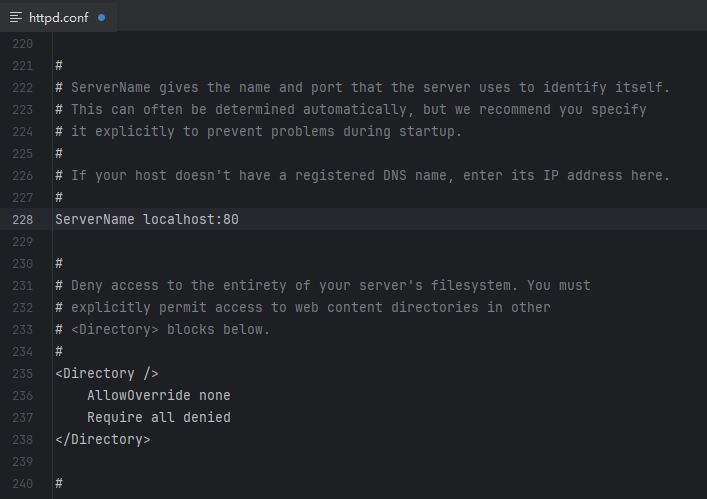Screen dimensions: 707x499
Task: Click the 'Require all denied' line
Action: pos(159,418)
